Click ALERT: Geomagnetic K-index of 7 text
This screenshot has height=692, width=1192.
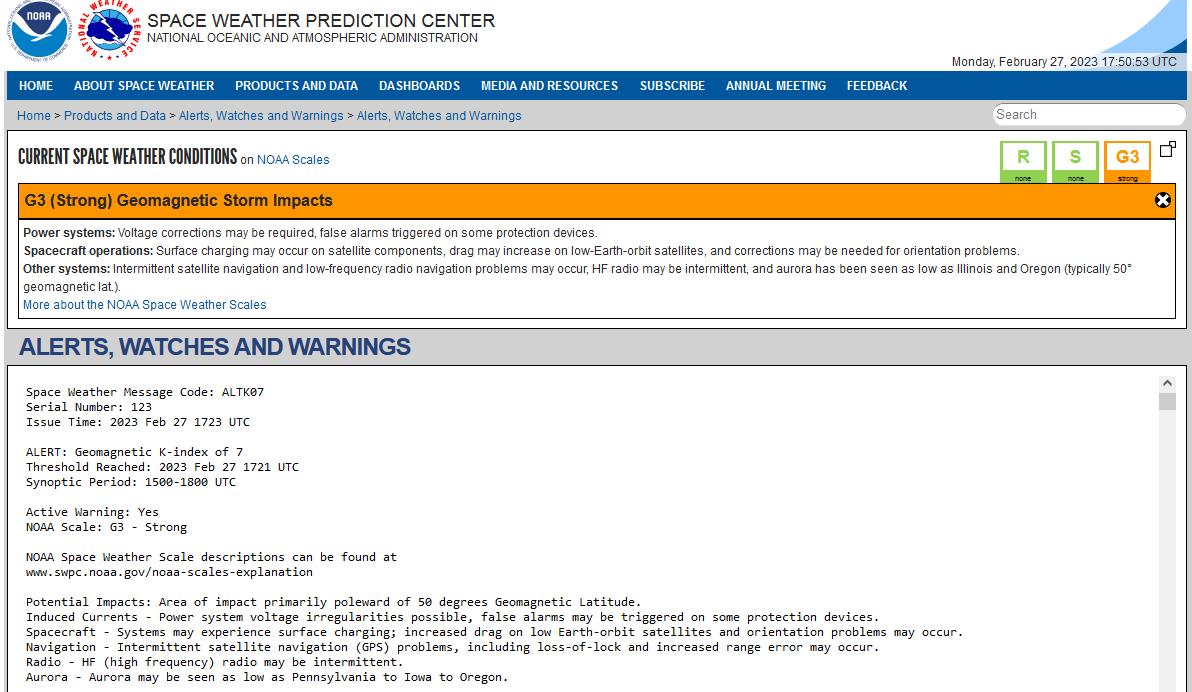pos(135,452)
